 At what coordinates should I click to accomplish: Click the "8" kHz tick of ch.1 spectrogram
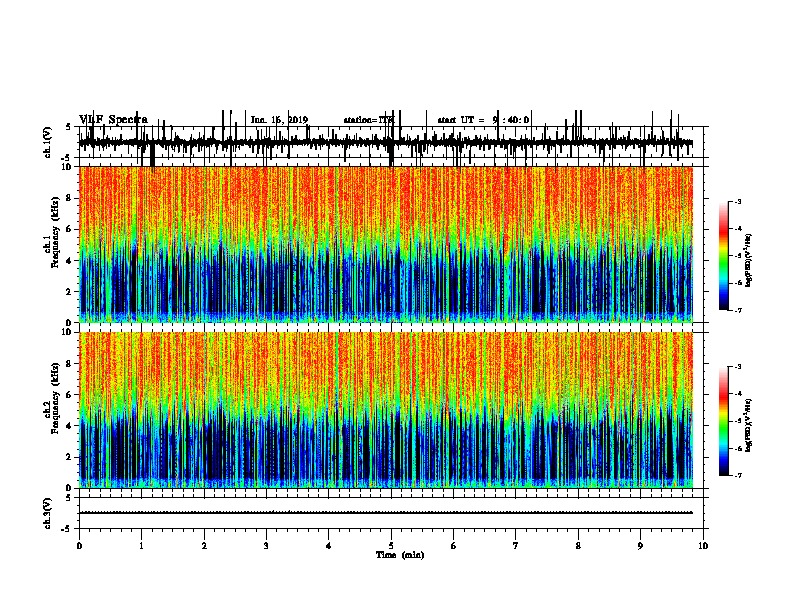point(69,198)
